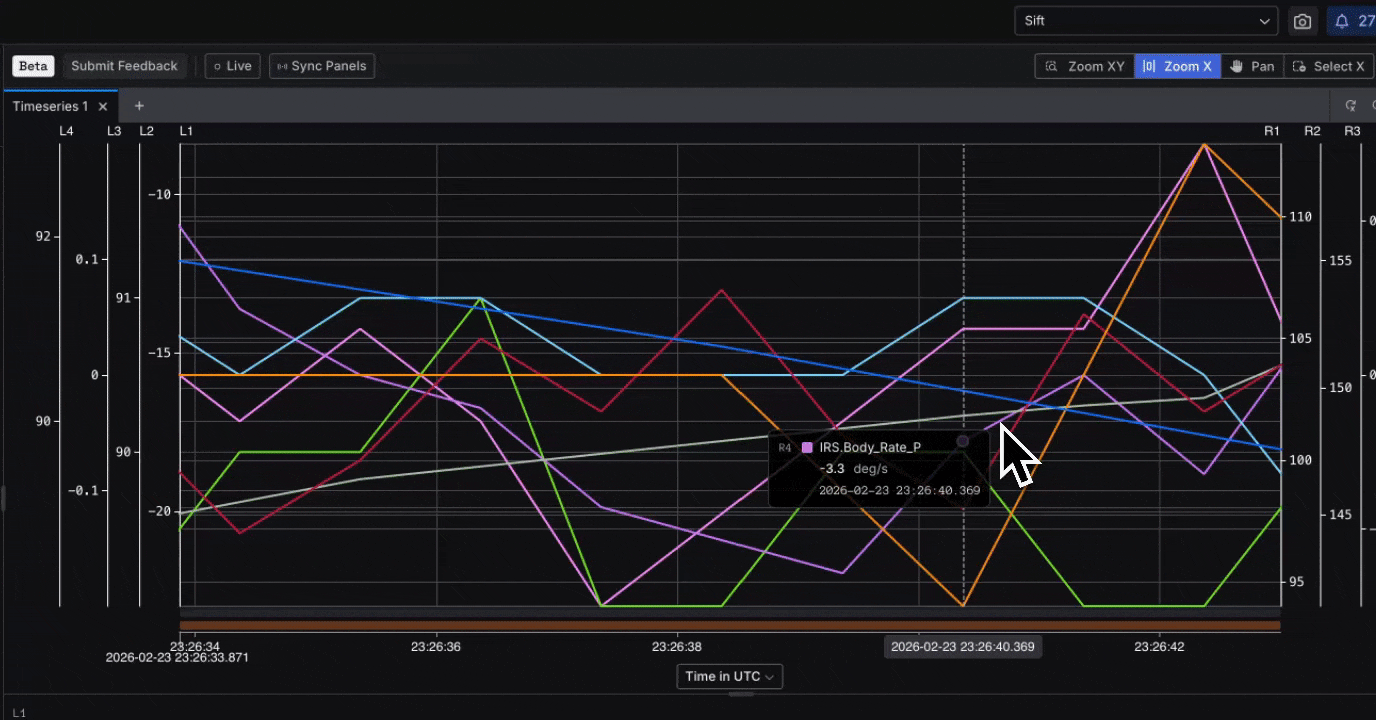Click Submit Feedback
Screen dimensions: 1376x720
click(124, 66)
